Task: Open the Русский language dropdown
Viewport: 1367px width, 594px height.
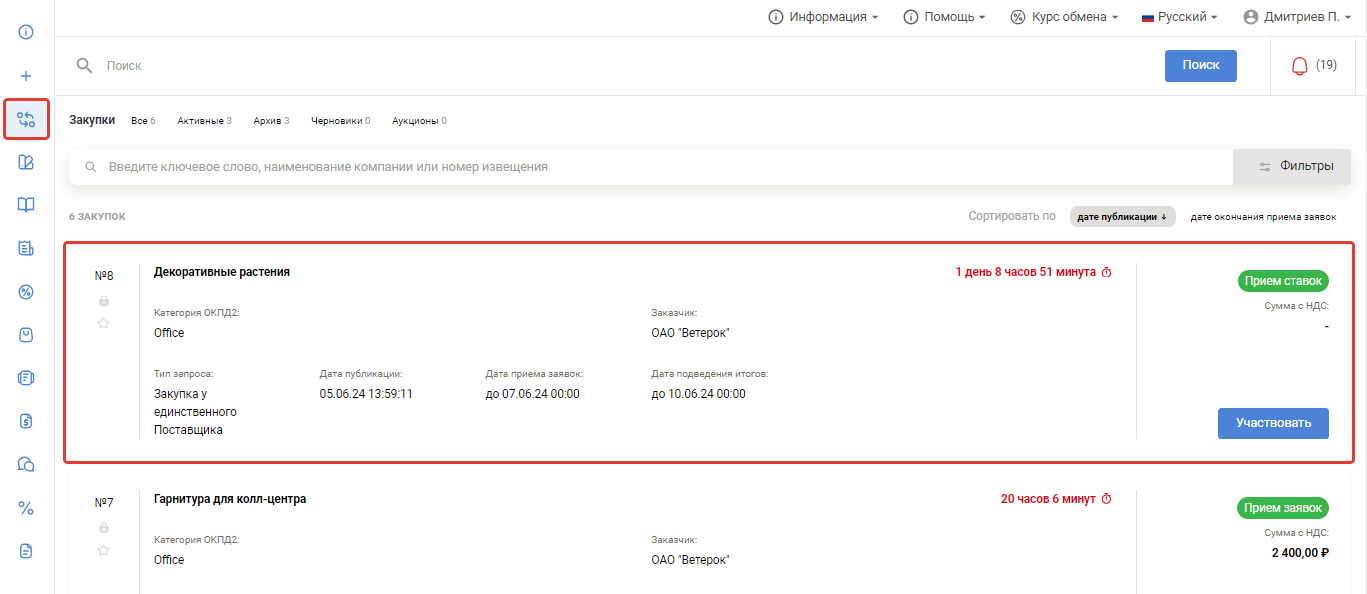Action: [x=1180, y=17]
